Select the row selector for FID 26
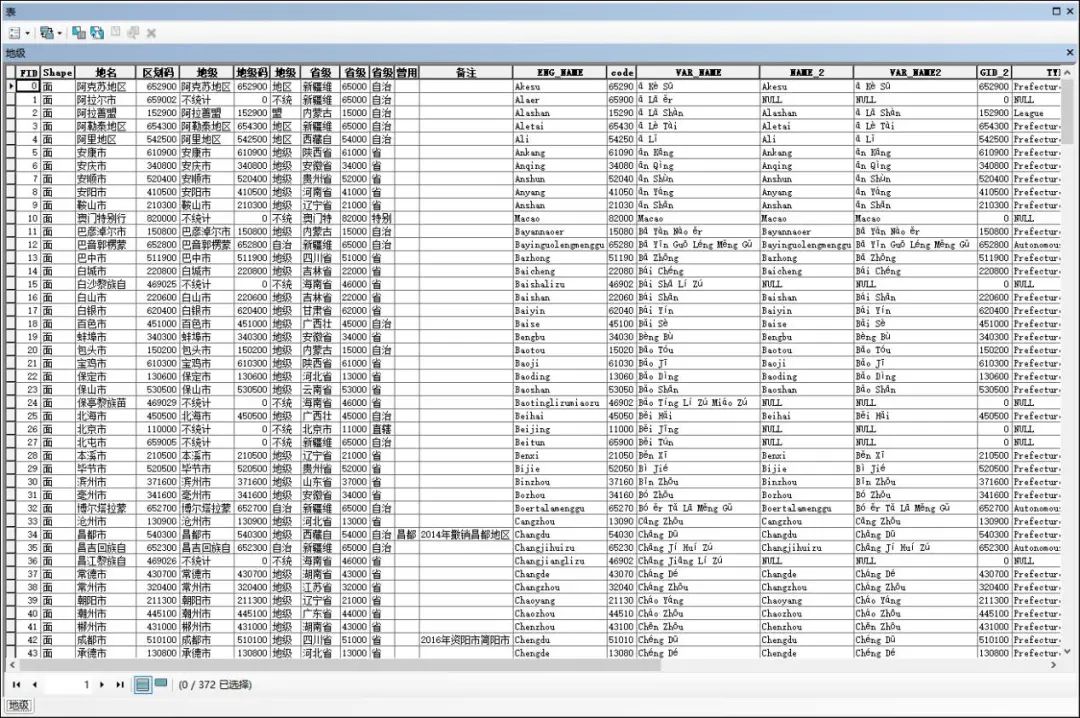1080x718 pixels. click(x=11, y=429)
